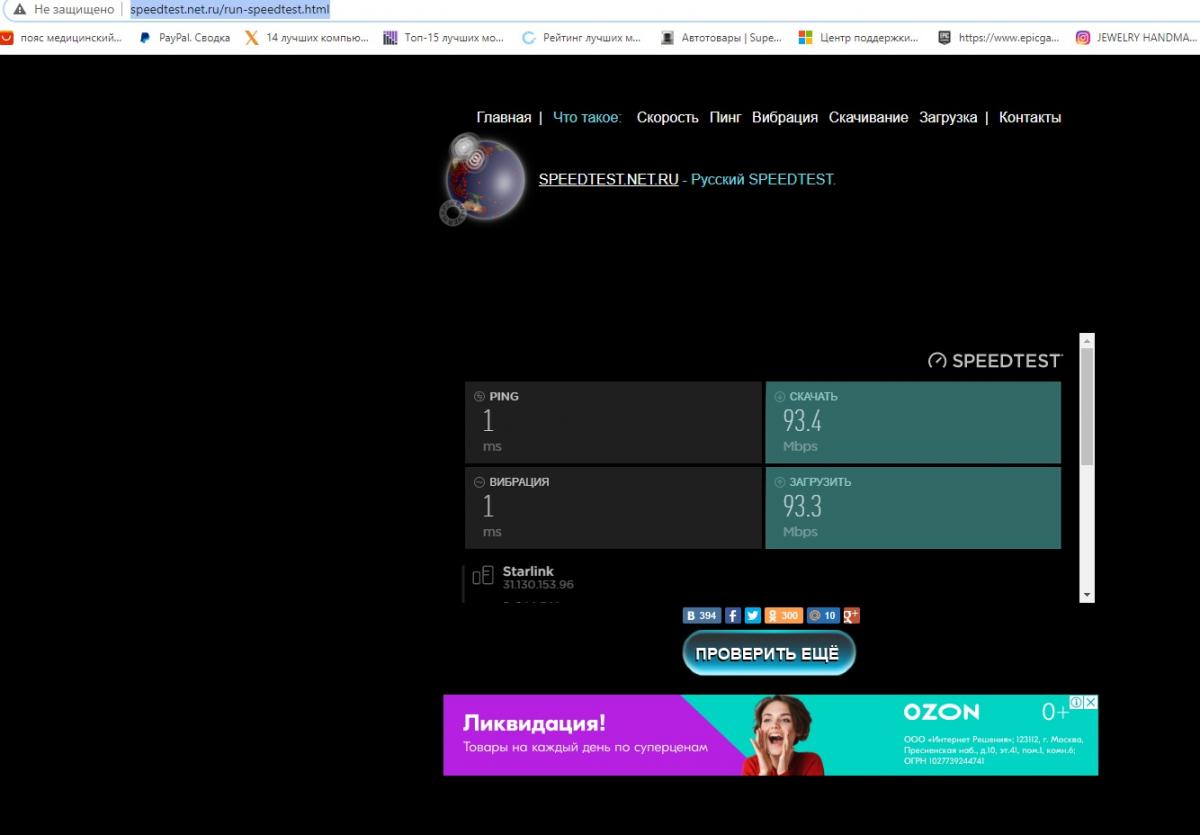
Task: Click the scroll-up arrow of the speedtest frame
Action: click(x=1087, y=341)
